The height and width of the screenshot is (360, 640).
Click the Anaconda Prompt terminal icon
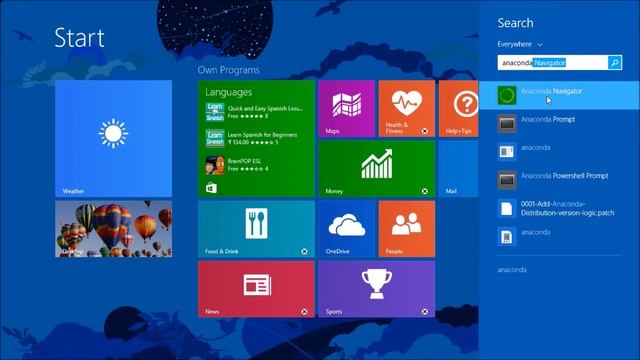coord(507,123)
